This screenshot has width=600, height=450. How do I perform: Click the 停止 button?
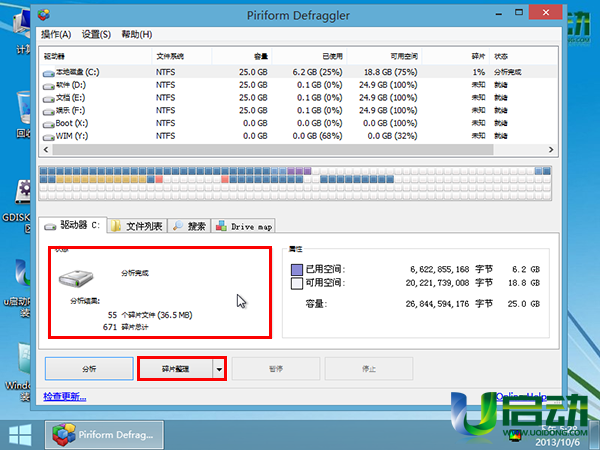(369, 369)
